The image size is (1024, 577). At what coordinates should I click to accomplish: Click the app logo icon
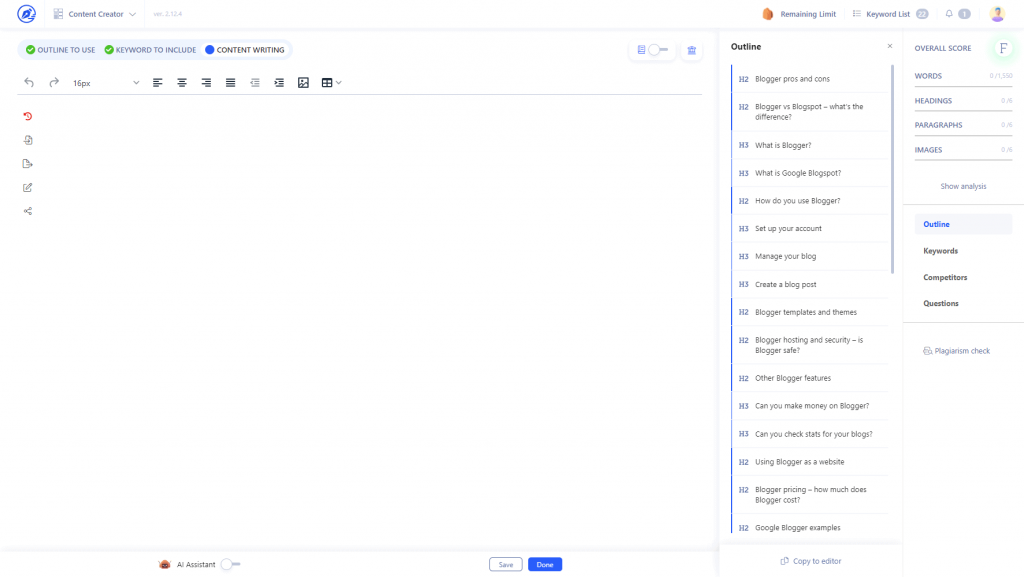click(x=26, y=14)
